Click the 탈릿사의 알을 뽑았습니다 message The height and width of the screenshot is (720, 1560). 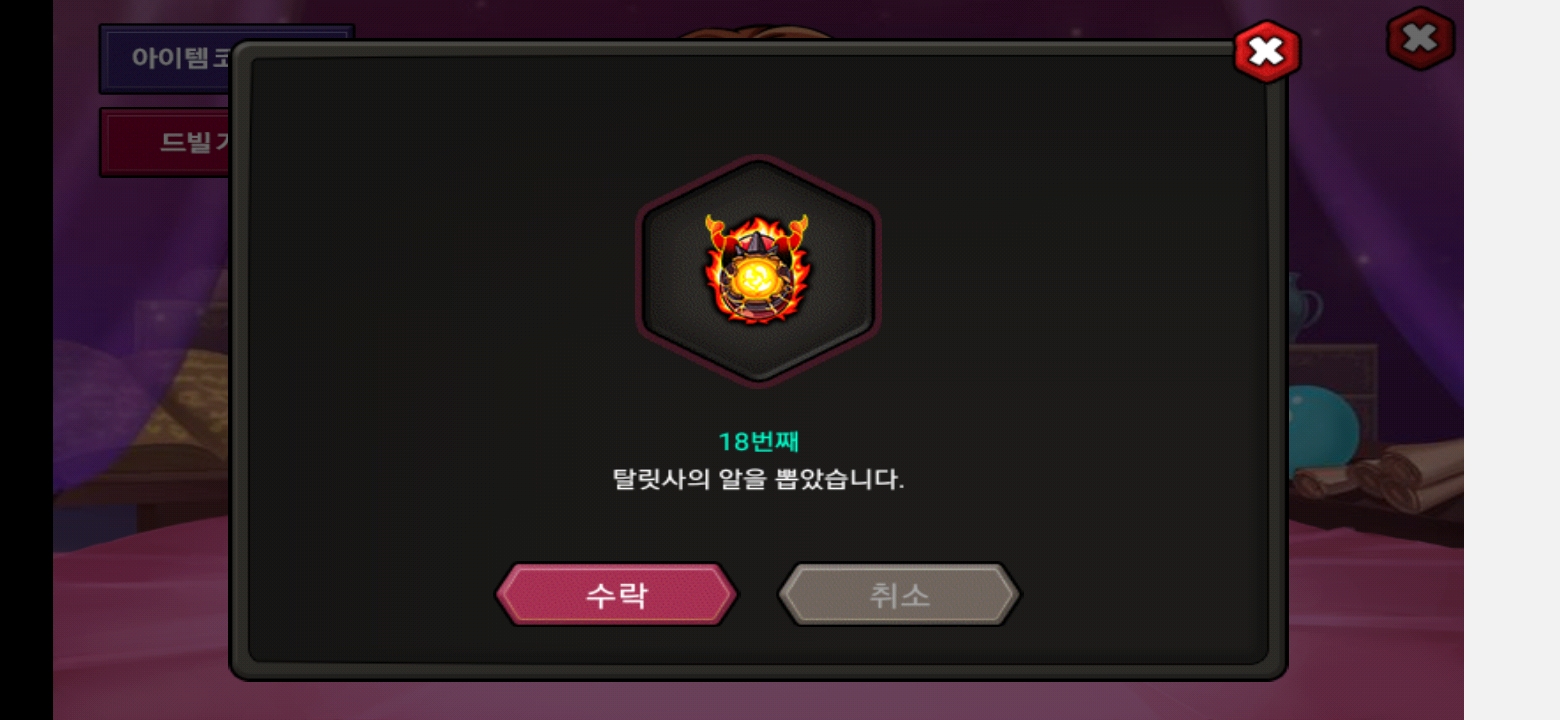(x=758, y=479)
